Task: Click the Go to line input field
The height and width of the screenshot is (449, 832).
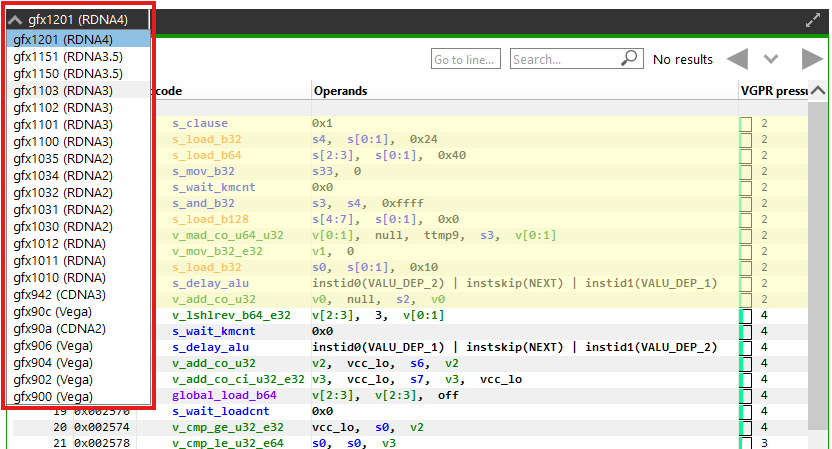Action: click(465, 59)
